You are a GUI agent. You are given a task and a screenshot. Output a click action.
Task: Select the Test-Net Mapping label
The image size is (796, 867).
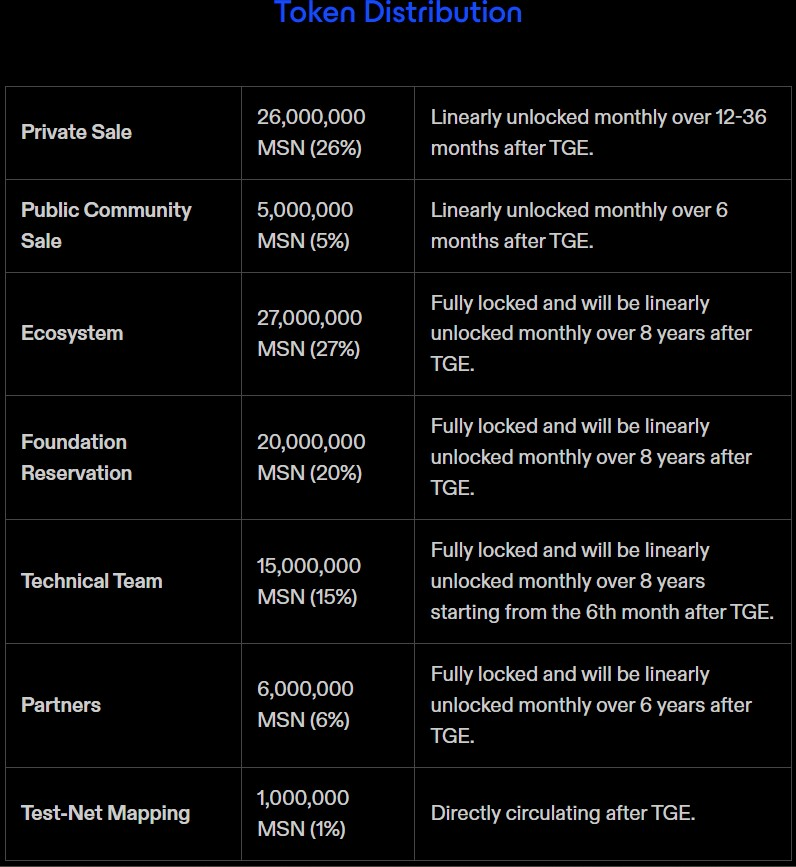105,813
